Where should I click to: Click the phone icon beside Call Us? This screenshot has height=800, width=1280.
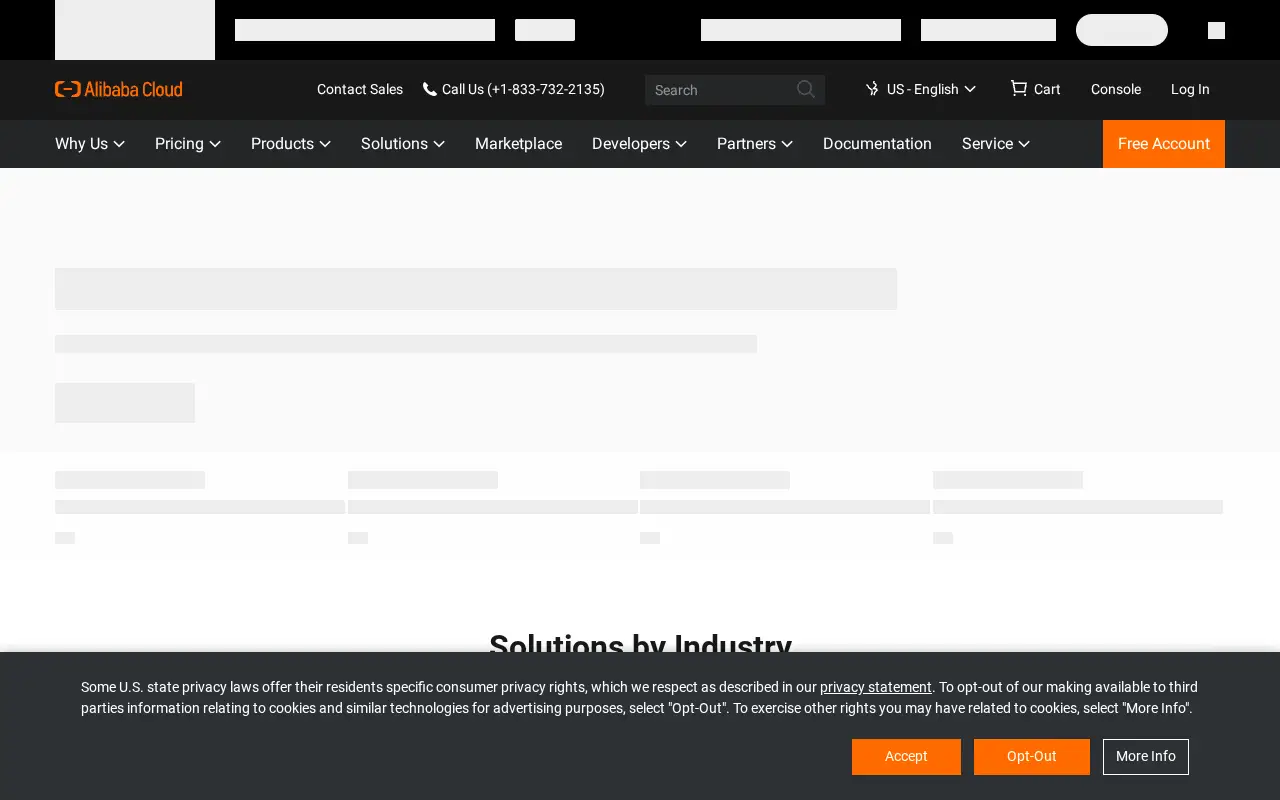point(429,89)
